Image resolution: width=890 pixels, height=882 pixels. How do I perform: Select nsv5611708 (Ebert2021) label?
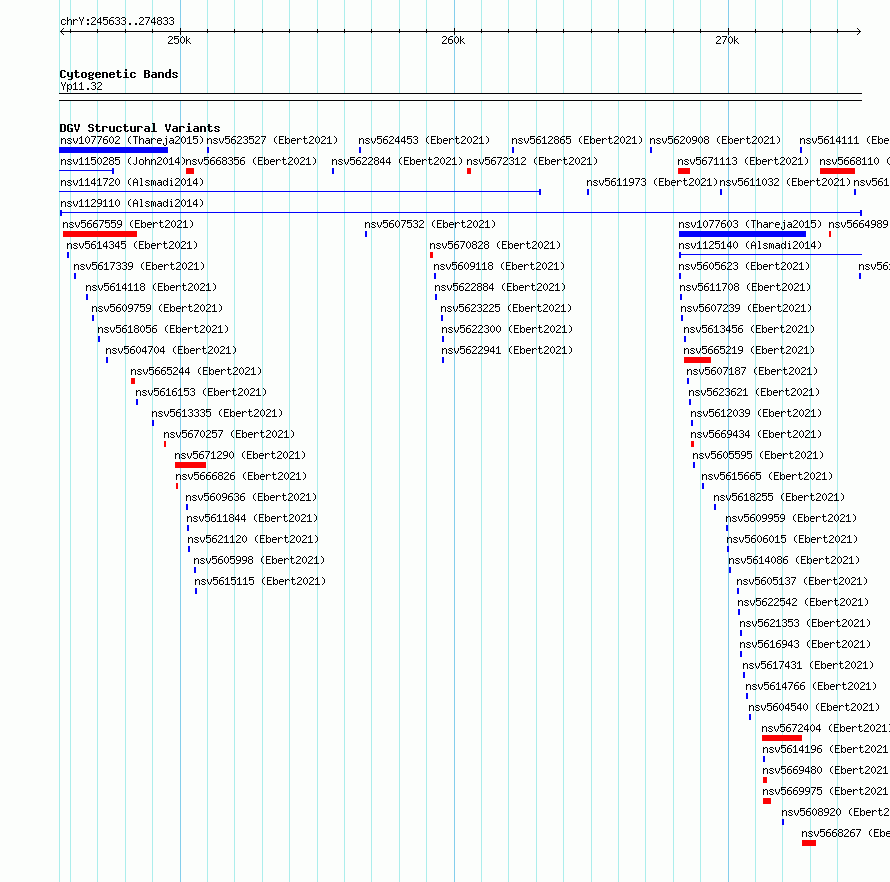pos(745,287)
